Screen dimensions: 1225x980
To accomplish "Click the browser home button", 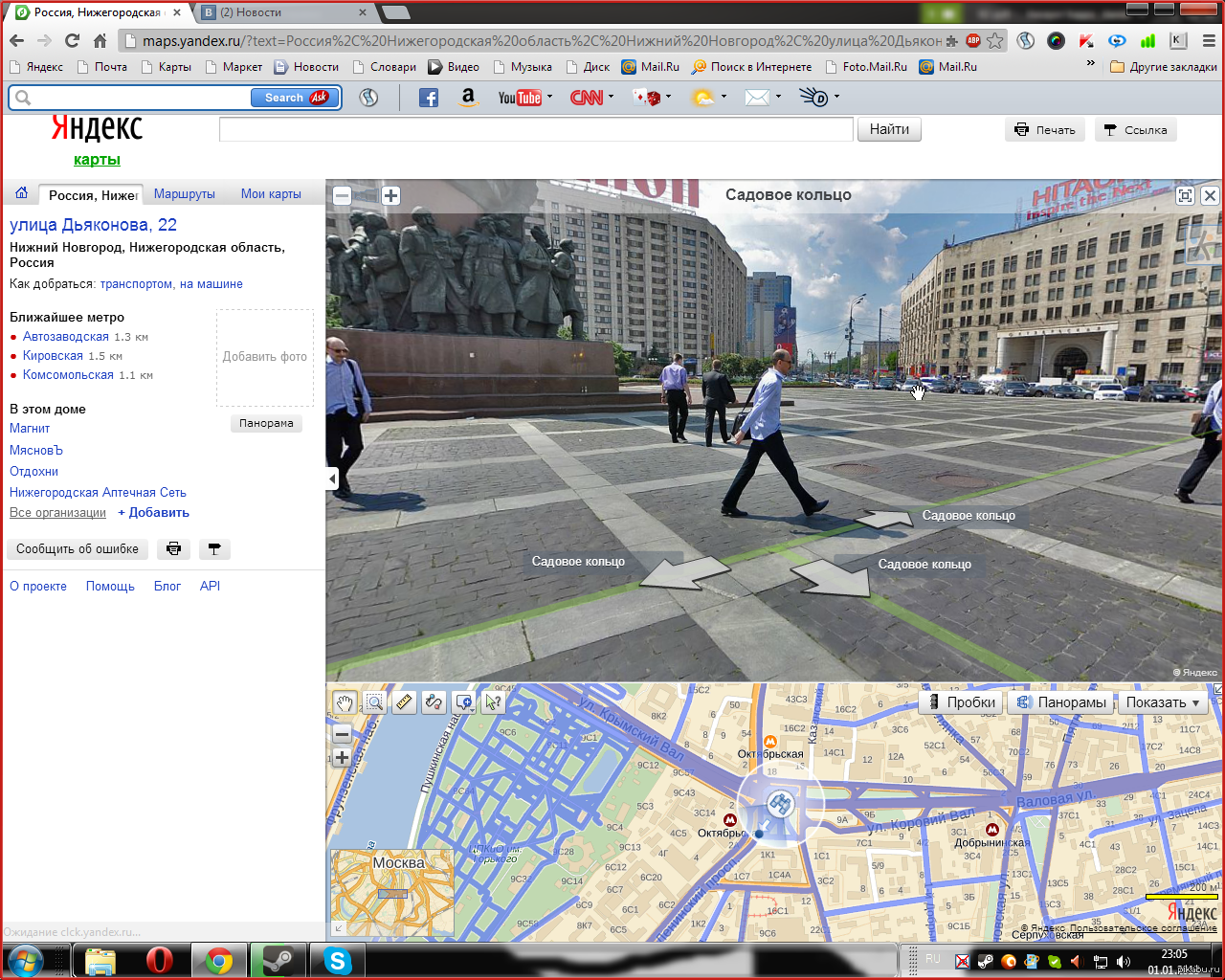I will point(100,40).
